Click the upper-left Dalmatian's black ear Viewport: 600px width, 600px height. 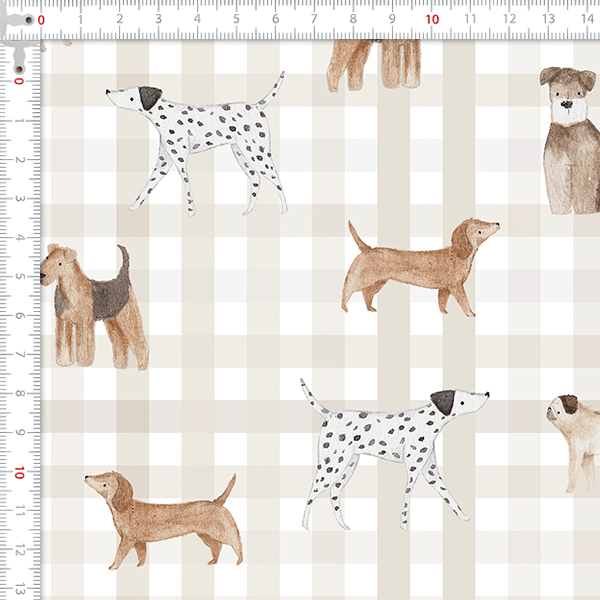coord(149,97)
